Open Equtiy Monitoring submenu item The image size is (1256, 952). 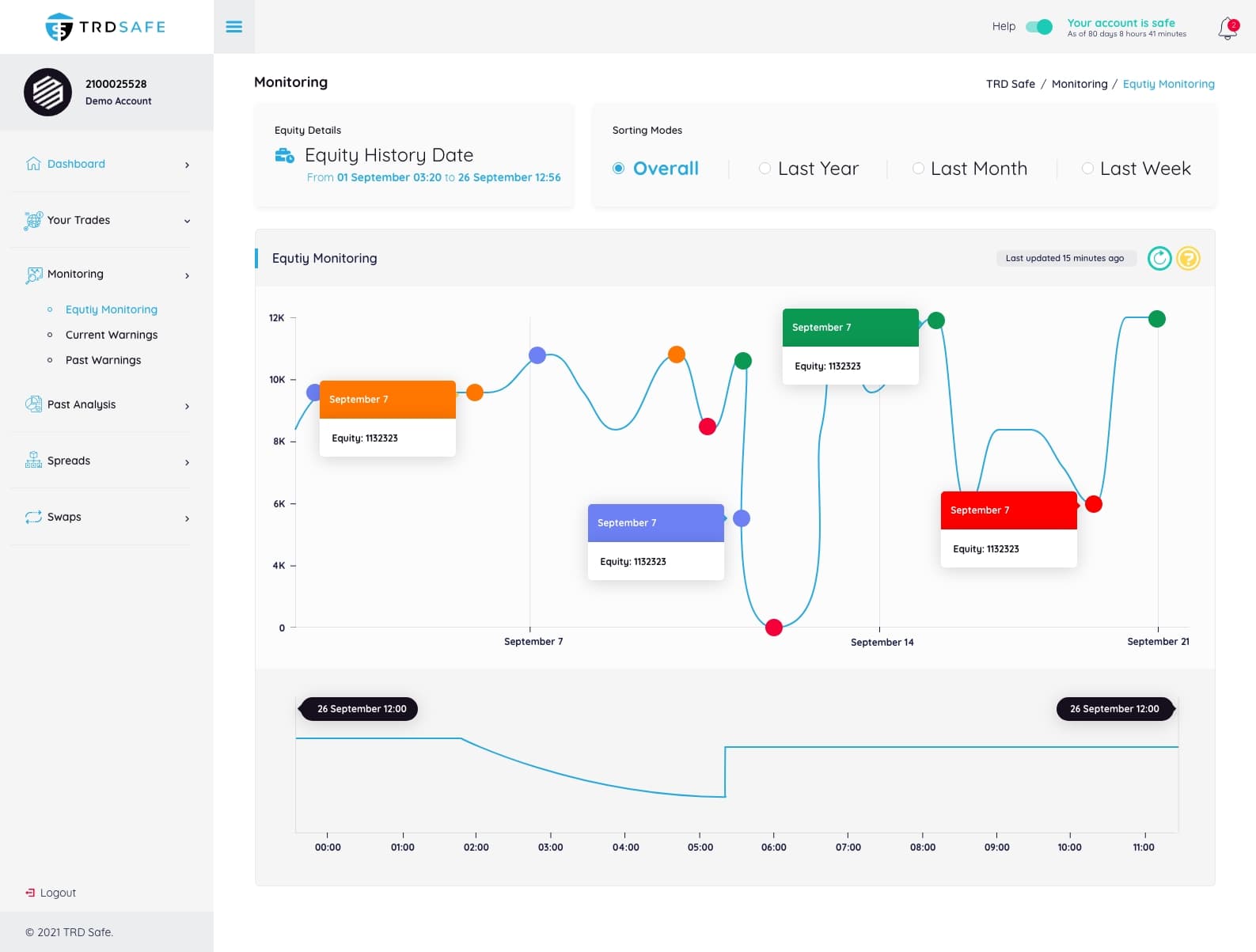pos(112,309)
